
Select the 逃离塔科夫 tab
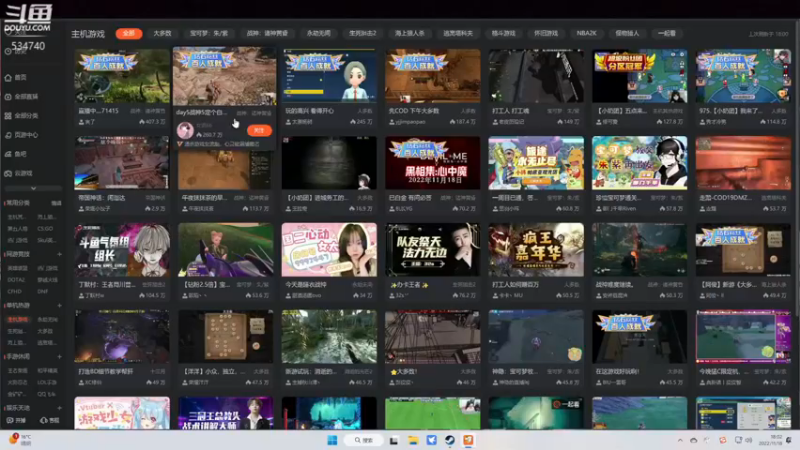pos(458,34)
